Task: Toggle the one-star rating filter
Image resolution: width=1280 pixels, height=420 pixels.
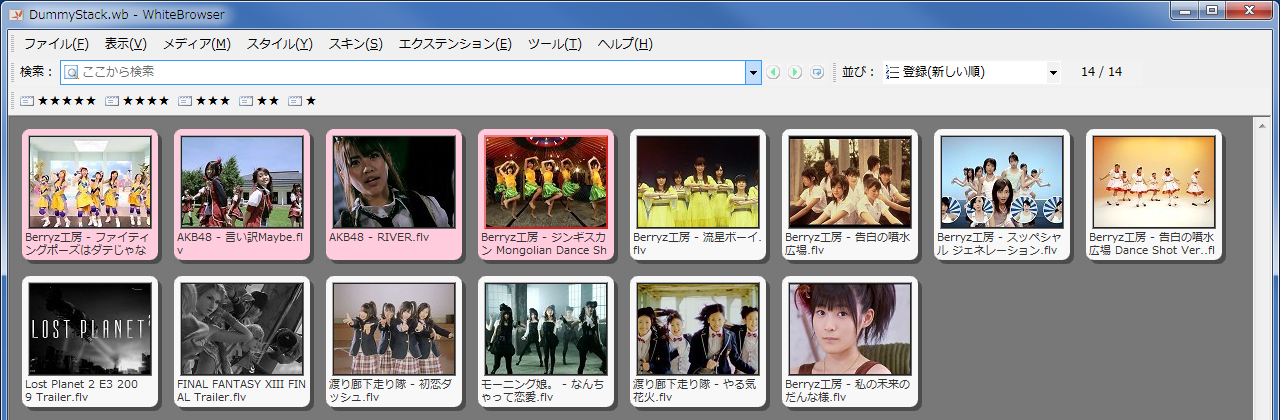Action: [302, 101]
